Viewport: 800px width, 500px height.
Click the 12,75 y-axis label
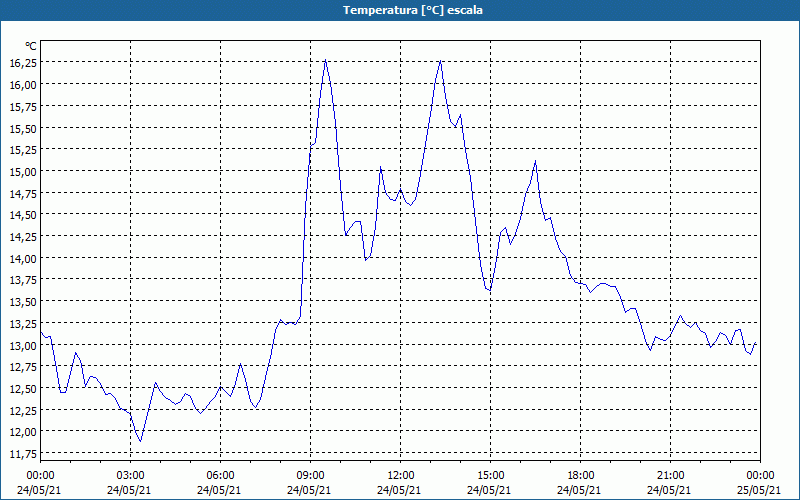pyautogui.click(x=23, y=367)
